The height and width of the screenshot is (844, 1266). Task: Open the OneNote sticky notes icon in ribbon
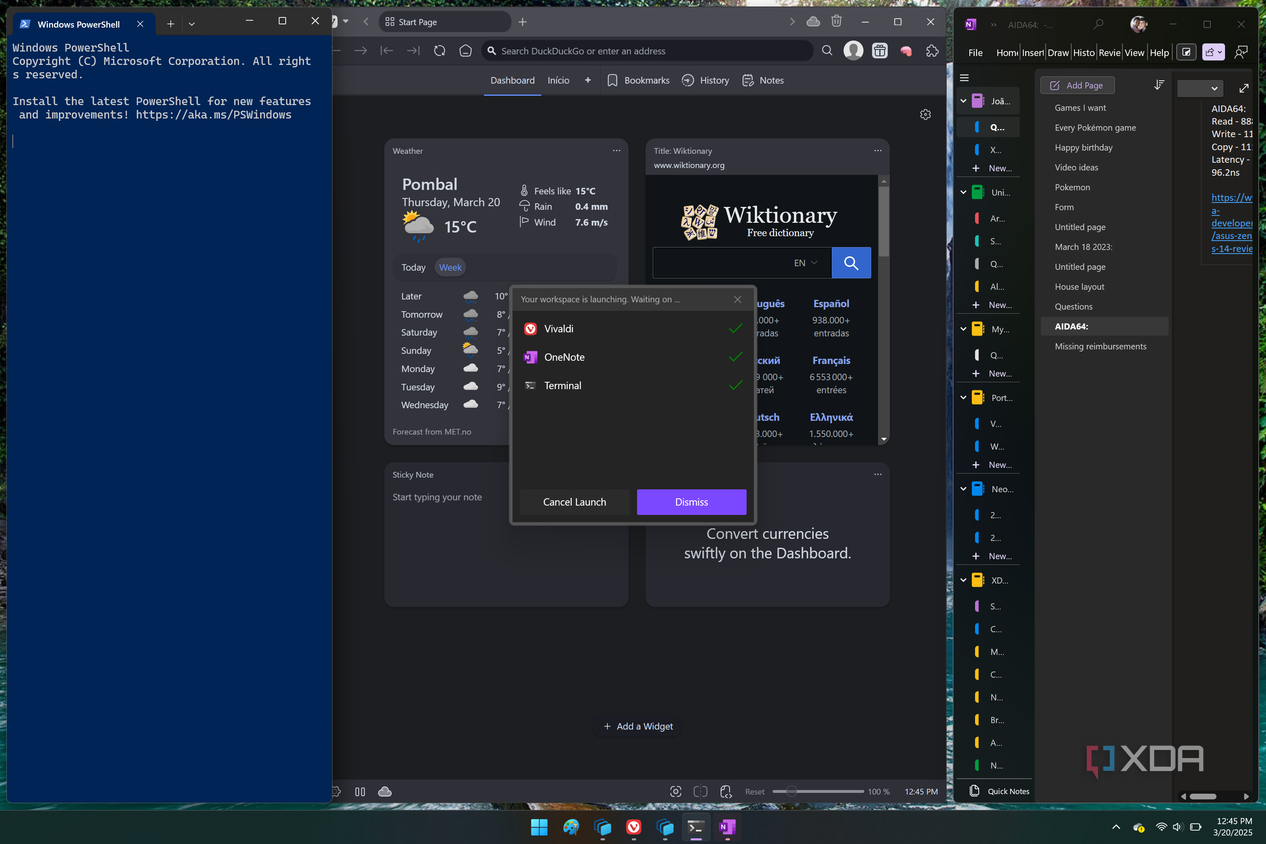click(x=1185, y=52)
